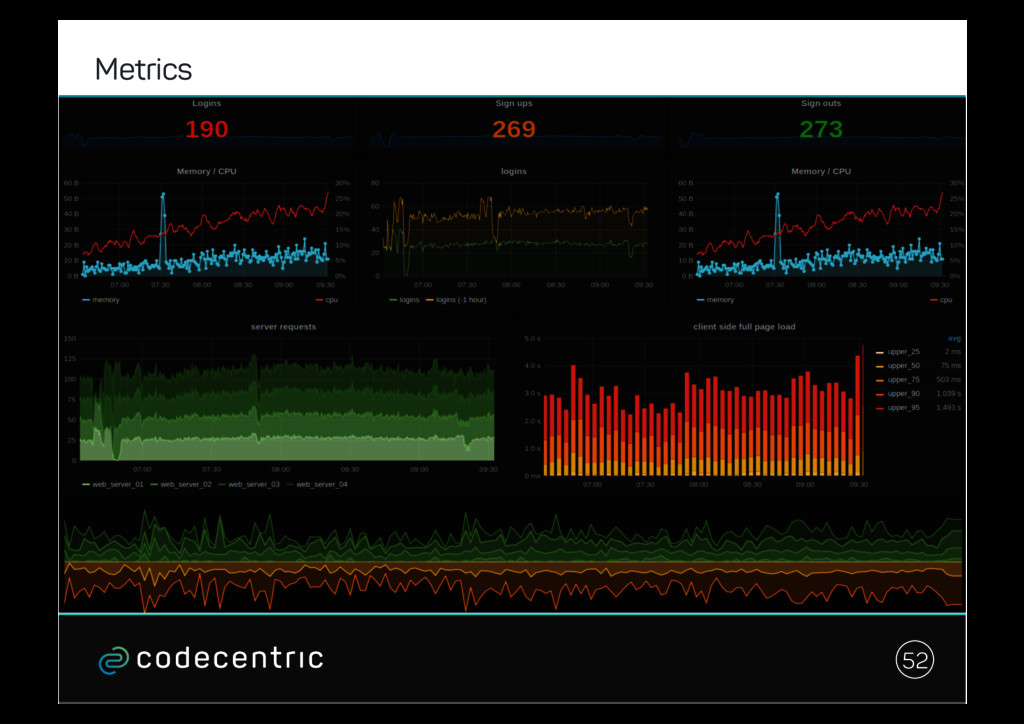Toggle memory series in left Memory / CPU legend
Screen dimensions: 1024x724
101,300
